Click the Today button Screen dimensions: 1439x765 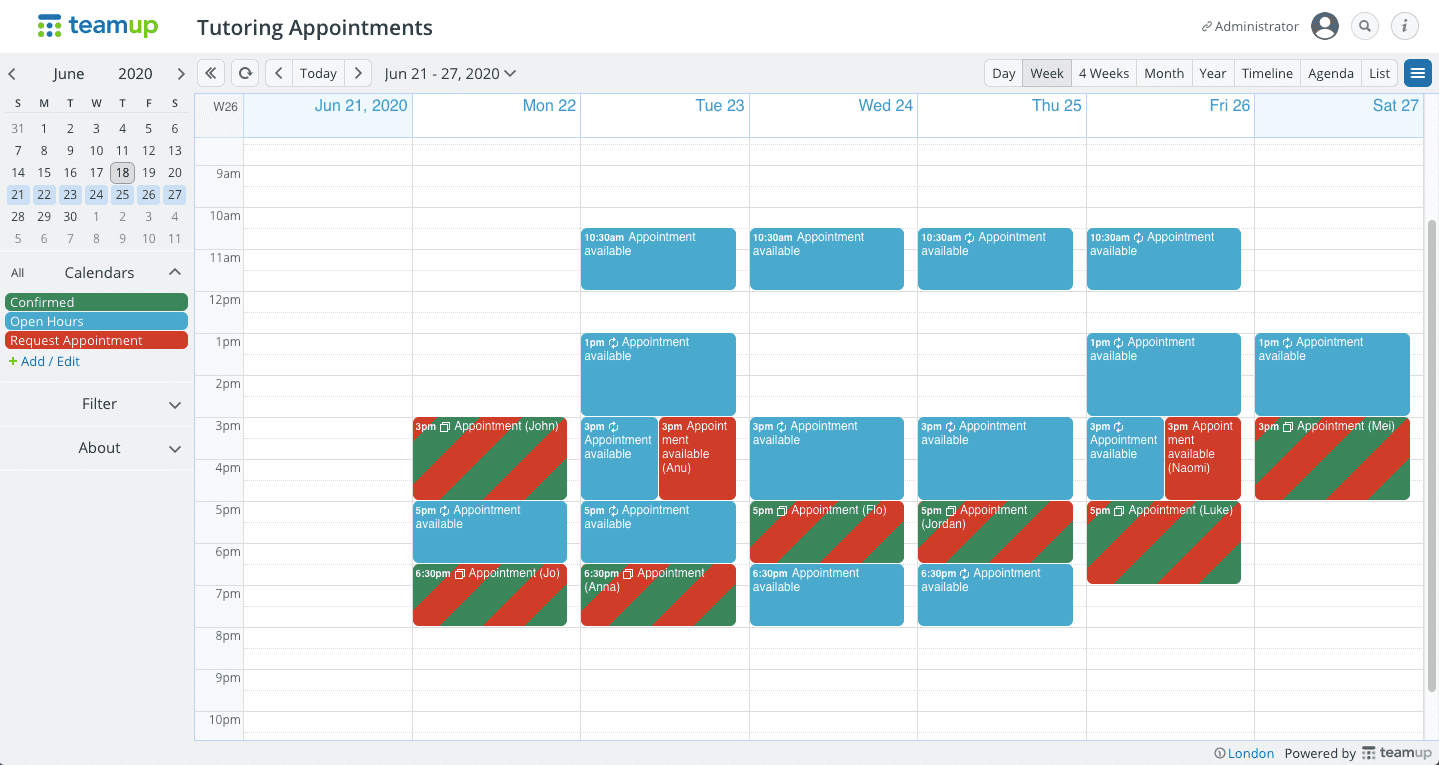[318, 73]
